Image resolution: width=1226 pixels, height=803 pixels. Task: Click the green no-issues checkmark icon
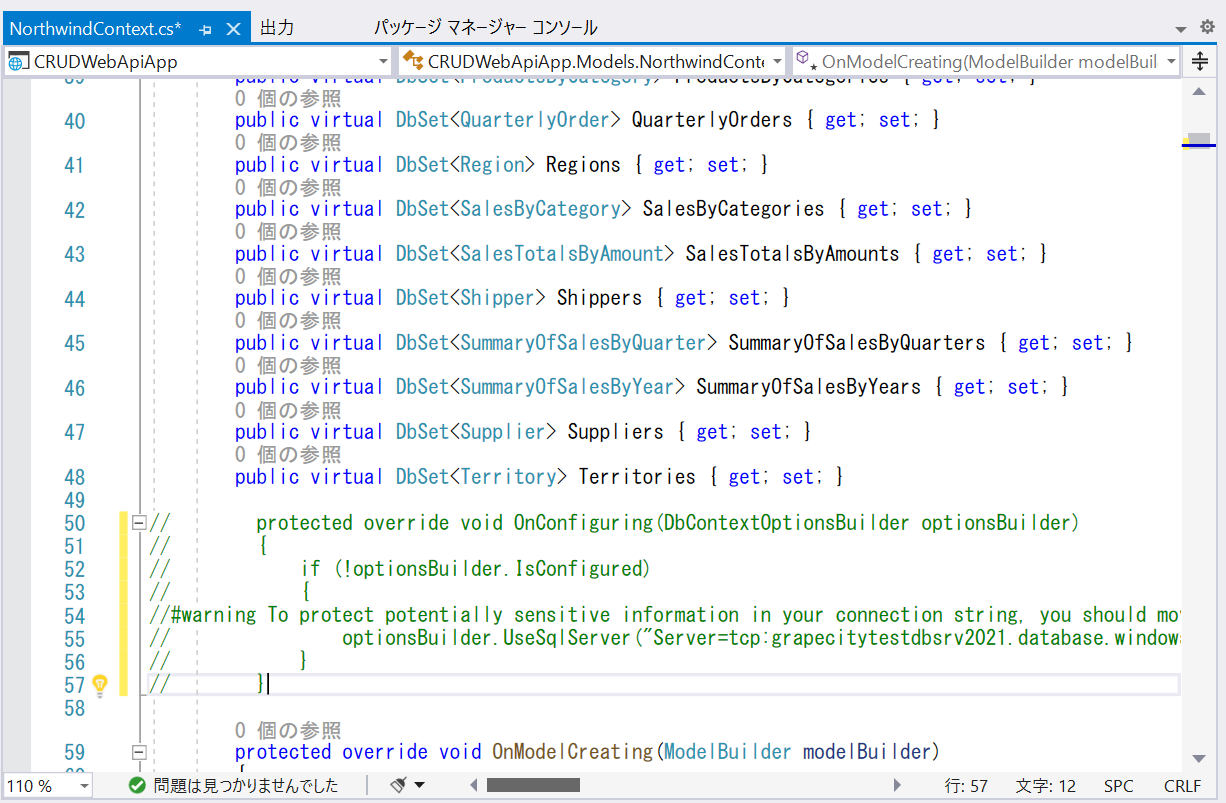click(x=138, y=786)
